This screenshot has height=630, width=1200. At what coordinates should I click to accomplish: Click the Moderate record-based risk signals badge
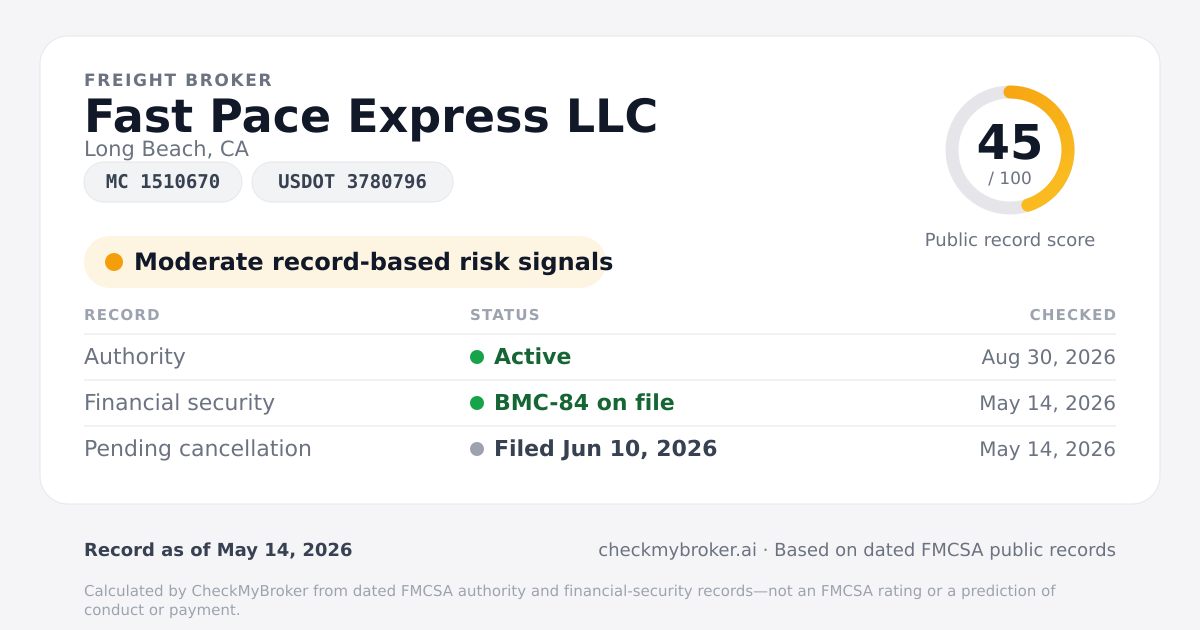345,262
